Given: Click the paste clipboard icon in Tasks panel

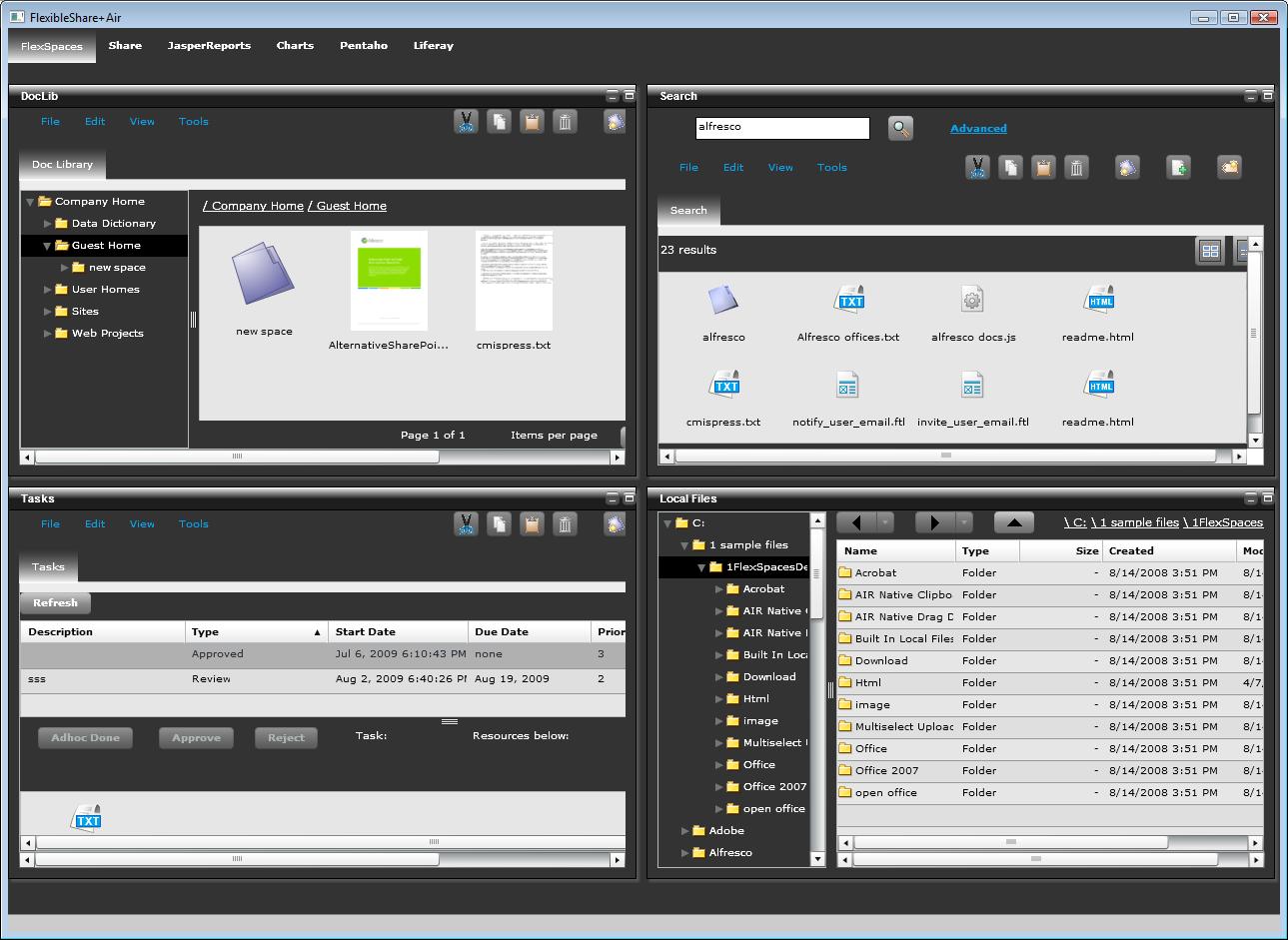Looking at the screenshot, I should click(x=532, y=524).
